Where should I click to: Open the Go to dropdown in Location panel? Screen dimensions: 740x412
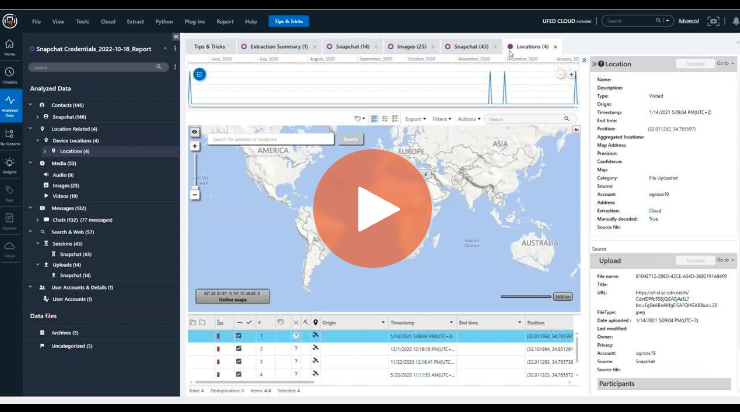(x=725, y=63)
